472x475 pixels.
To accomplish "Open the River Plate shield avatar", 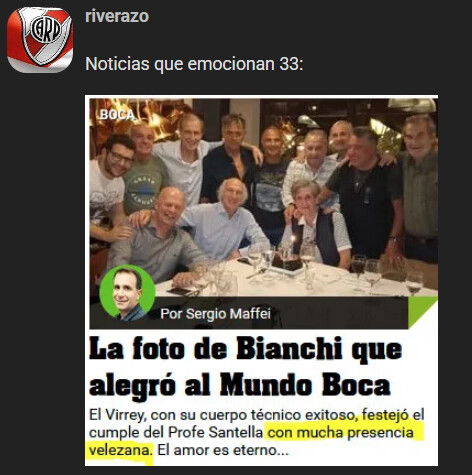I will tap(40, 39).
